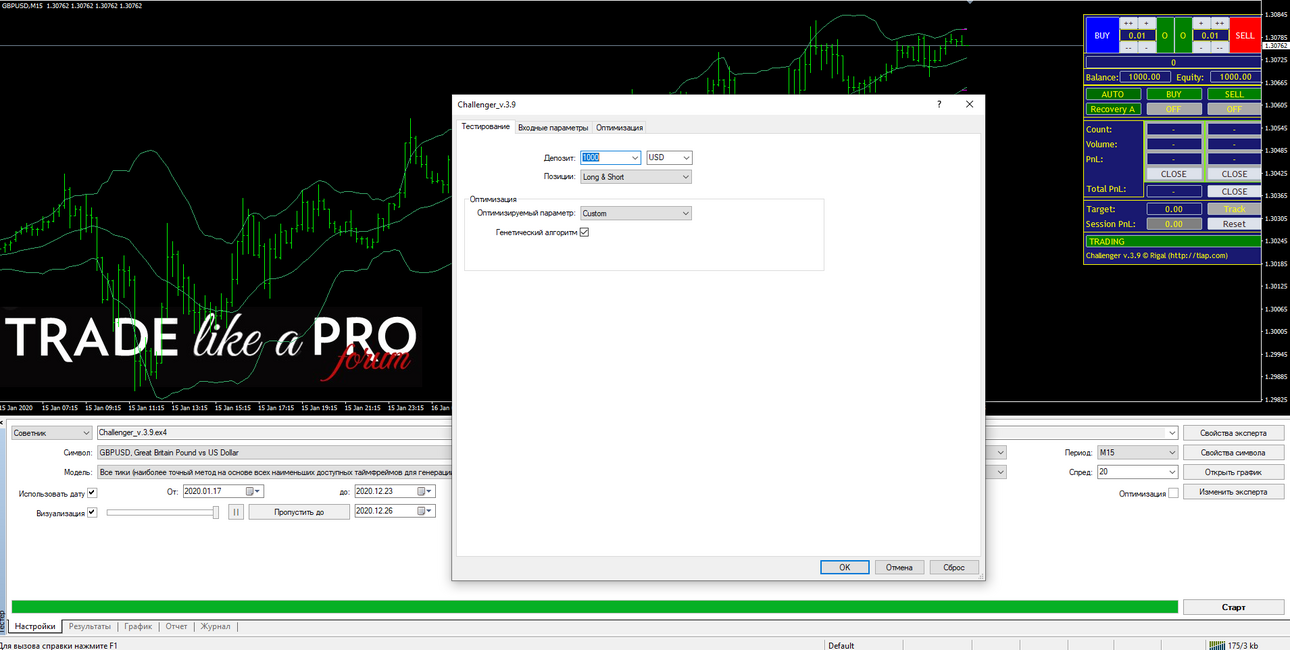This screenshot has width=1290, height=650.
Task: Click the -- lot button beside SELL
Action: 1220,47
